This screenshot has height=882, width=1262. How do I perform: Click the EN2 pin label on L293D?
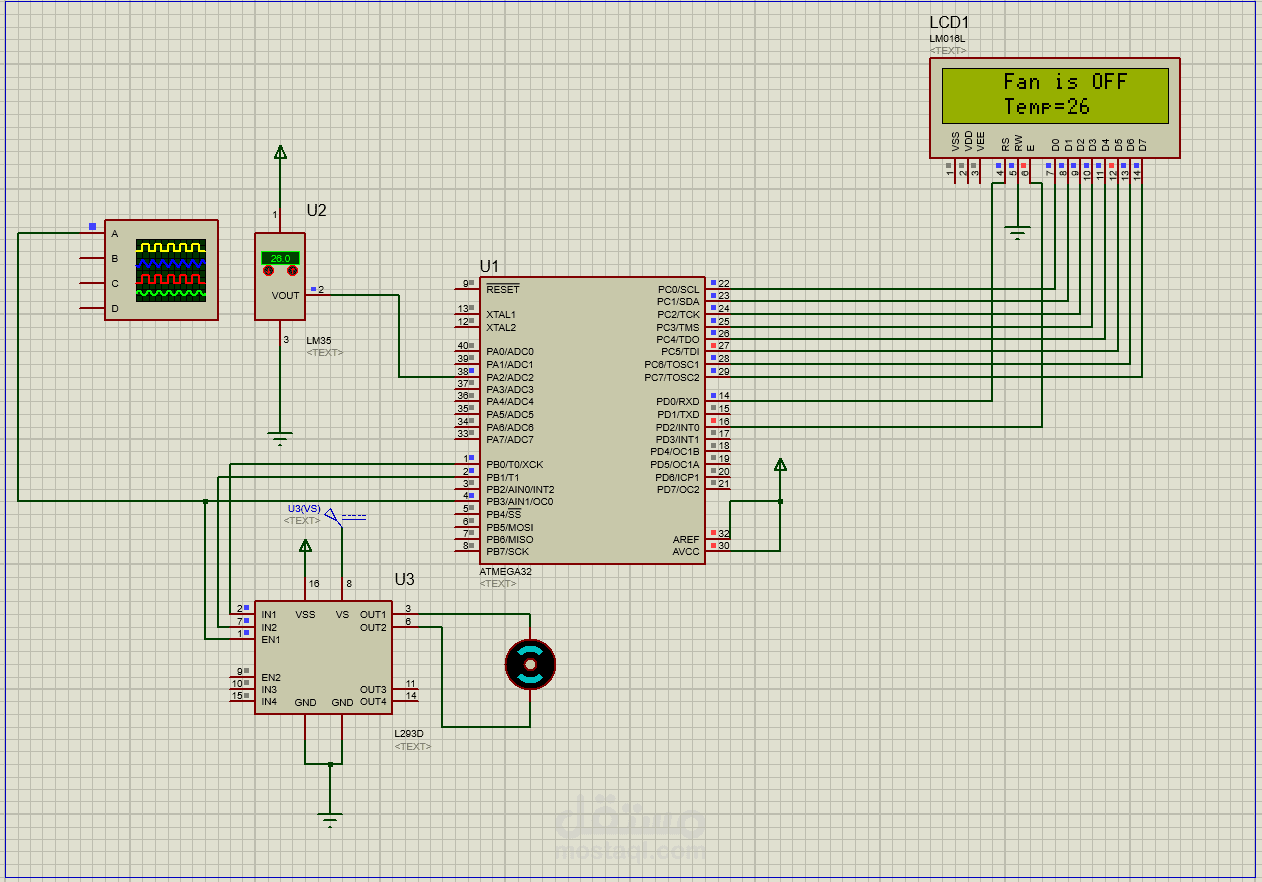(270, 677)
